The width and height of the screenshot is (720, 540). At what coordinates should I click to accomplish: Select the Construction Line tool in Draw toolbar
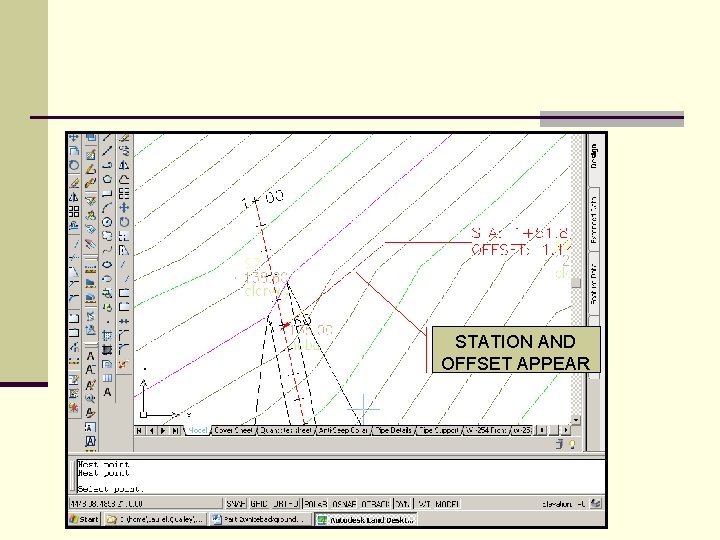(107, 151)
